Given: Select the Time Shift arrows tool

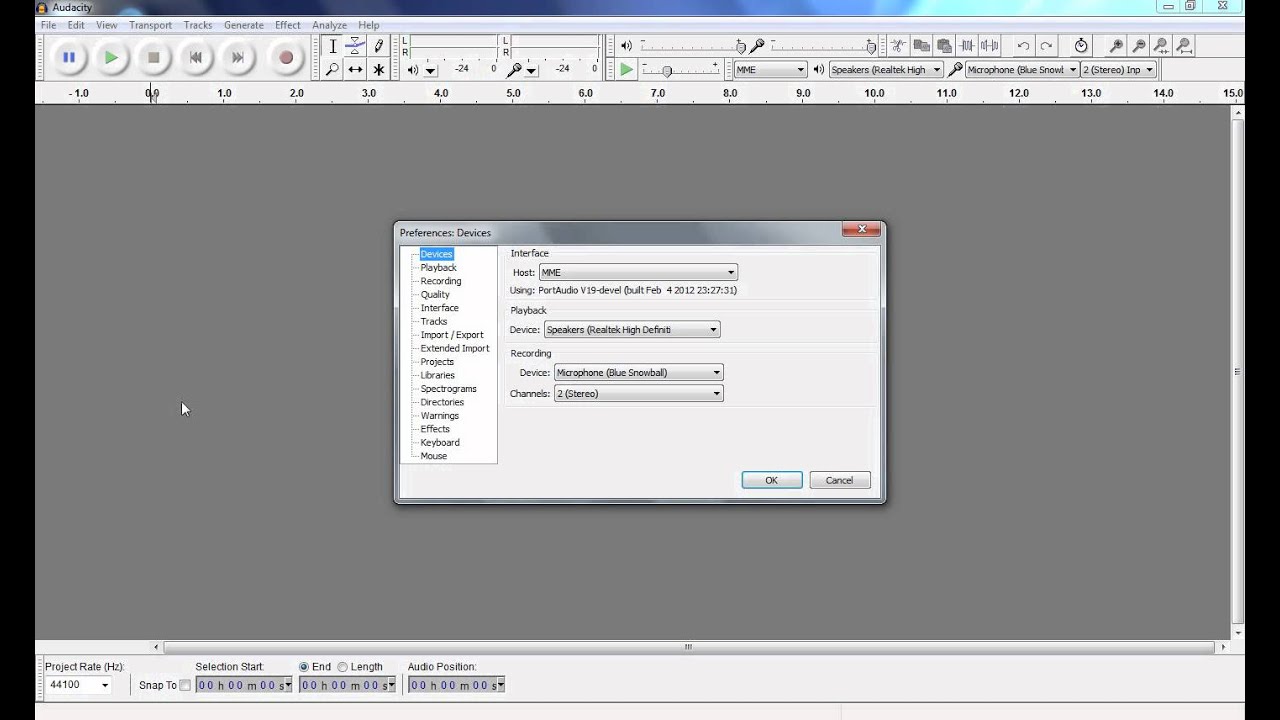Looking at the screenshot, I should 355,69.
